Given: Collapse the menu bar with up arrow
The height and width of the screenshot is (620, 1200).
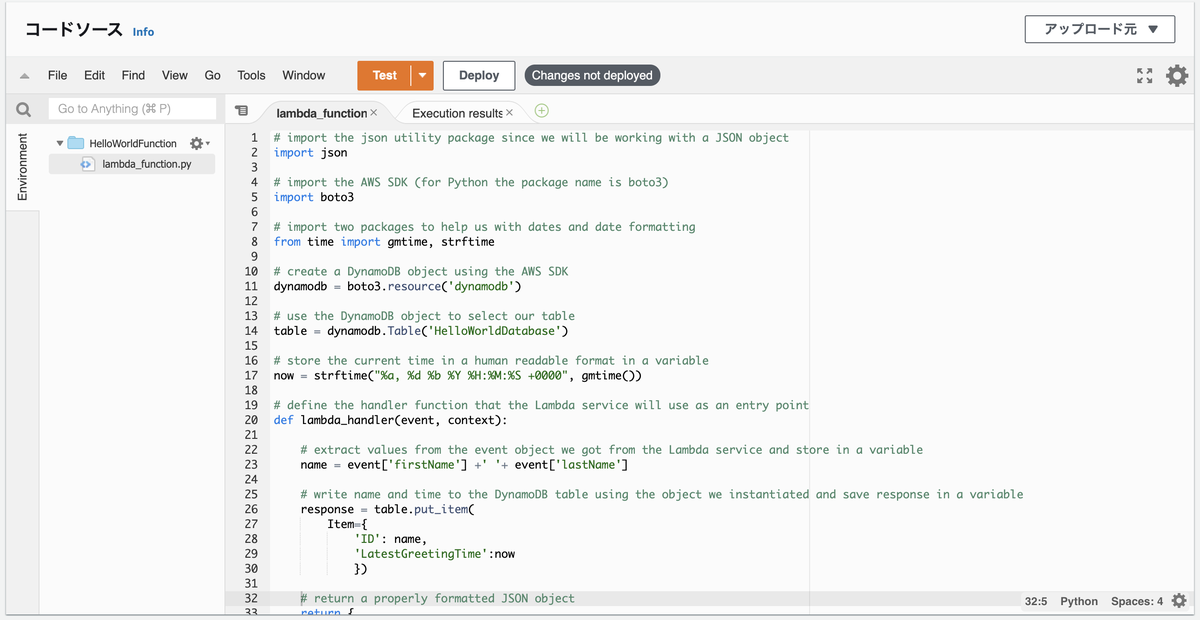Looking at the screenshot, I should [24, 76].
